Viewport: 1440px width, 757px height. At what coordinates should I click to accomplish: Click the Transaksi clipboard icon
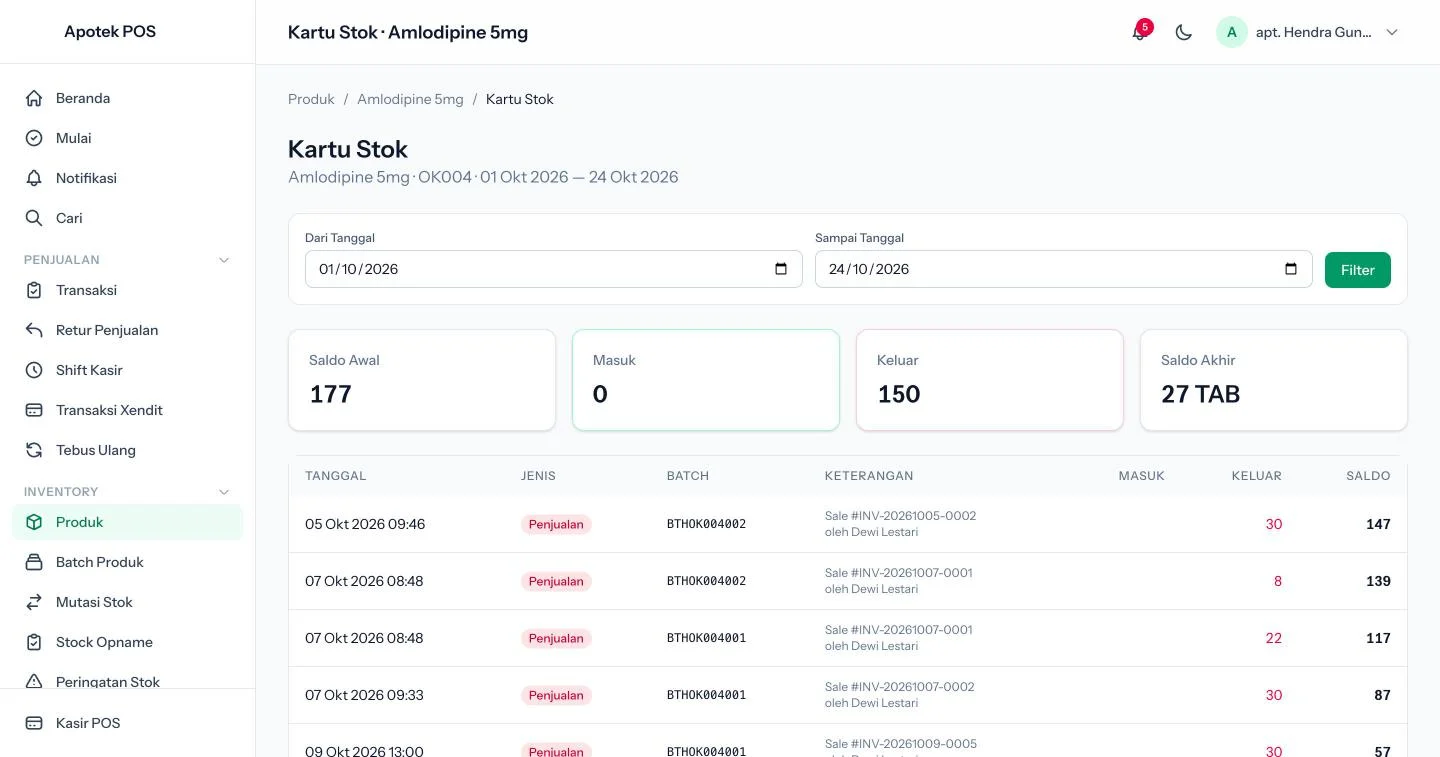[34, 290]
